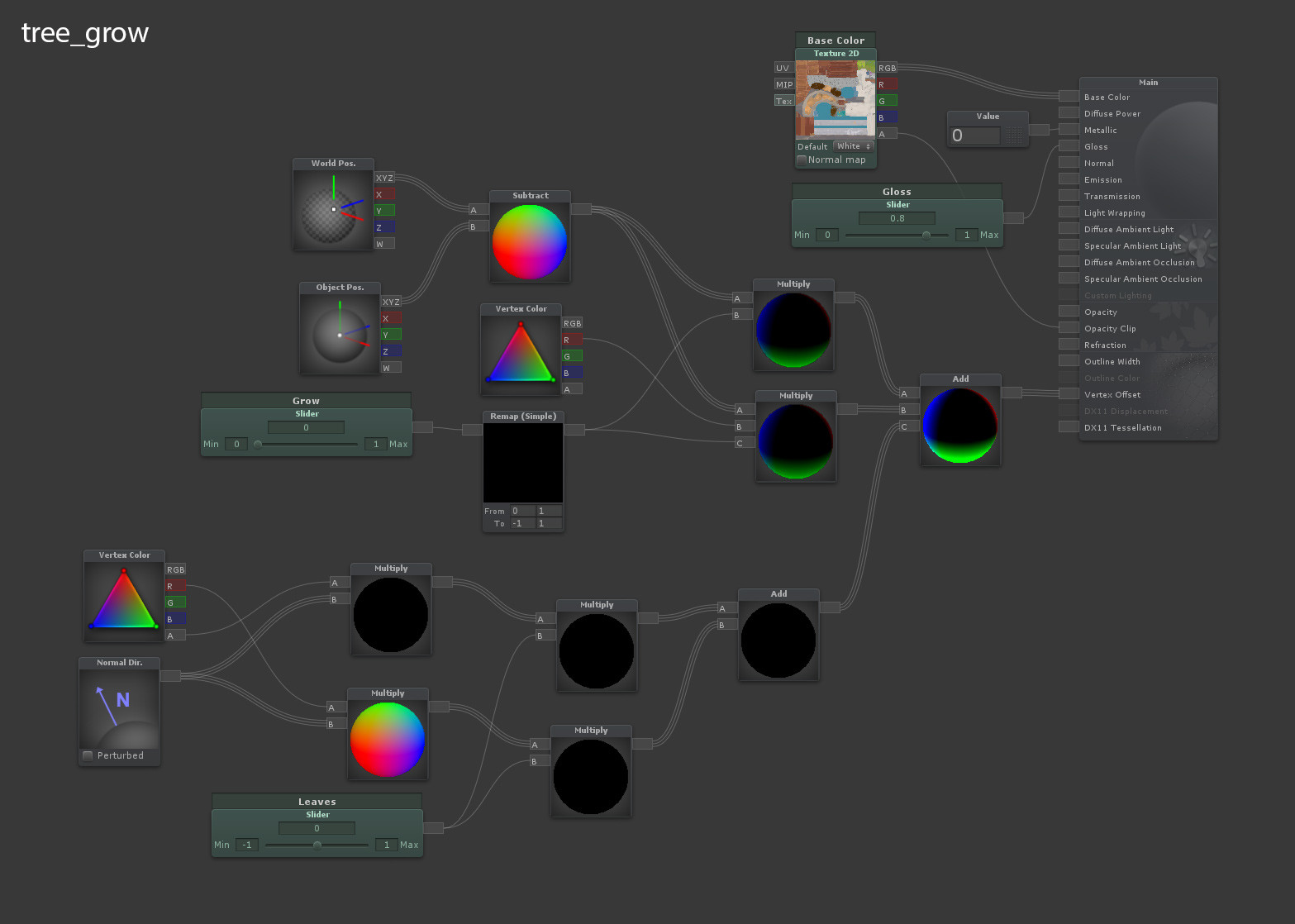Select the R channel output on the upper Vertex Color node
This screenshot has width=1295, height=924.
coord(571,339)
